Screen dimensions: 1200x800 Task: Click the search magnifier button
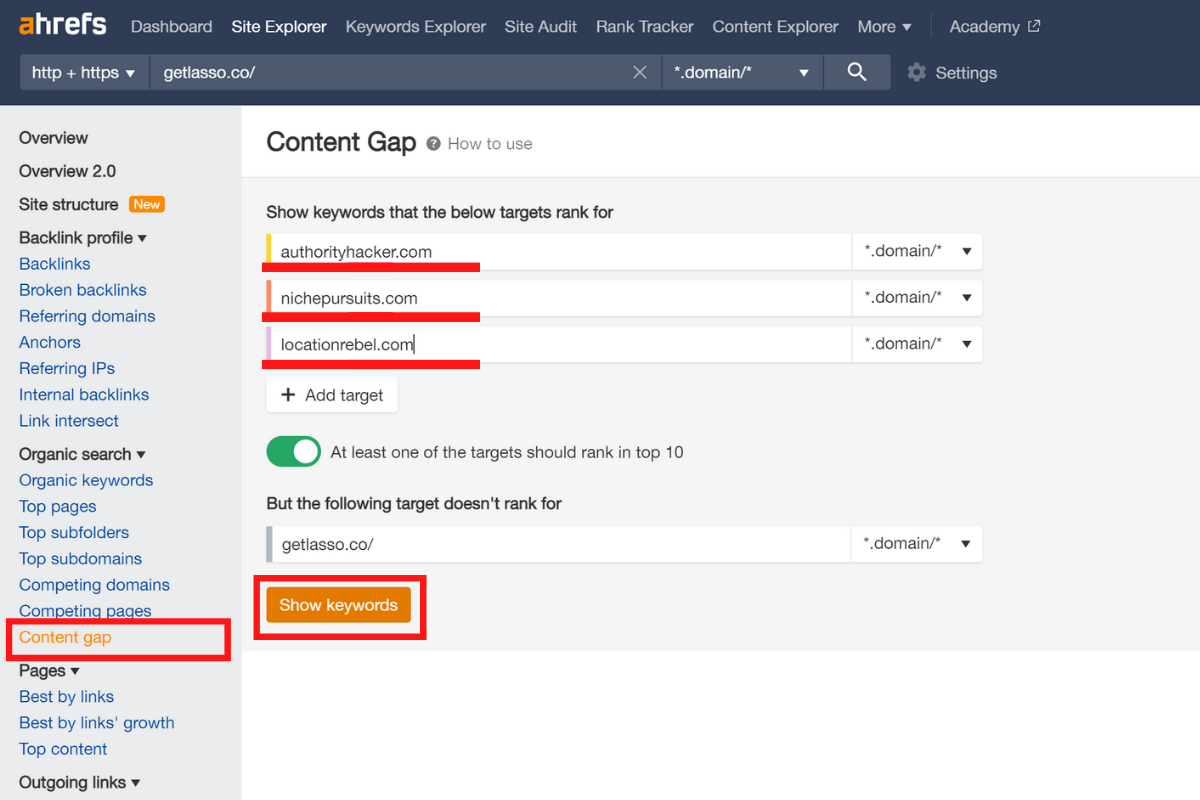coord(856,72)
